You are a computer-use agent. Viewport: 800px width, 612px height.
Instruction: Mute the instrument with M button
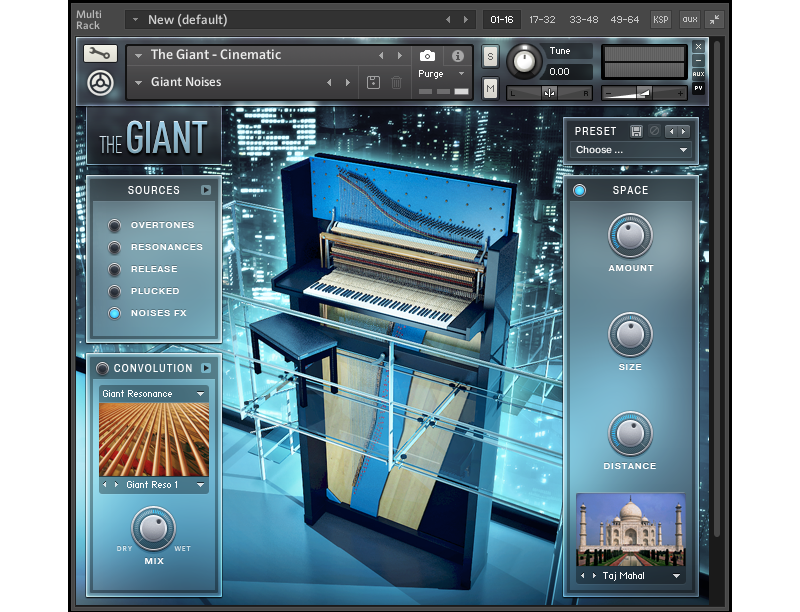(490, 89)
